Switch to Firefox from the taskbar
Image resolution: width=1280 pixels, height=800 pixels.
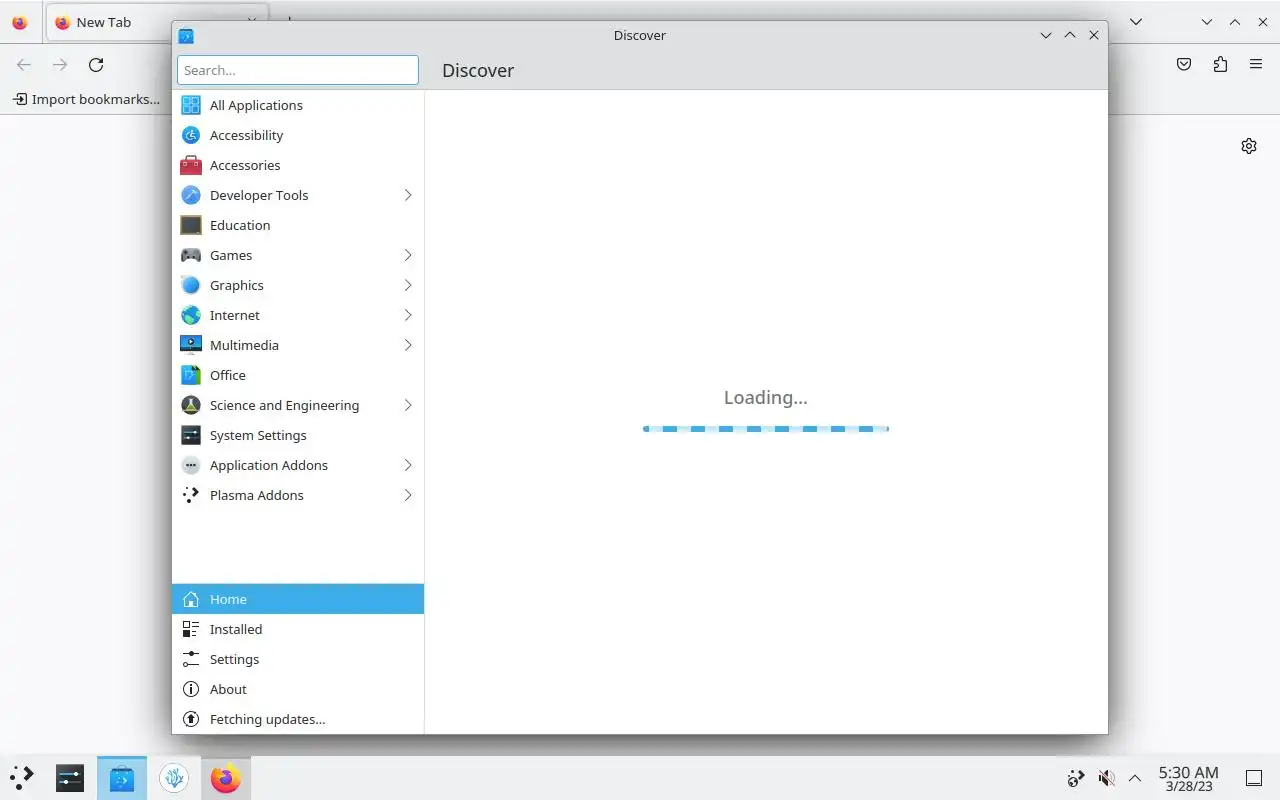click(x=226, y=777)
